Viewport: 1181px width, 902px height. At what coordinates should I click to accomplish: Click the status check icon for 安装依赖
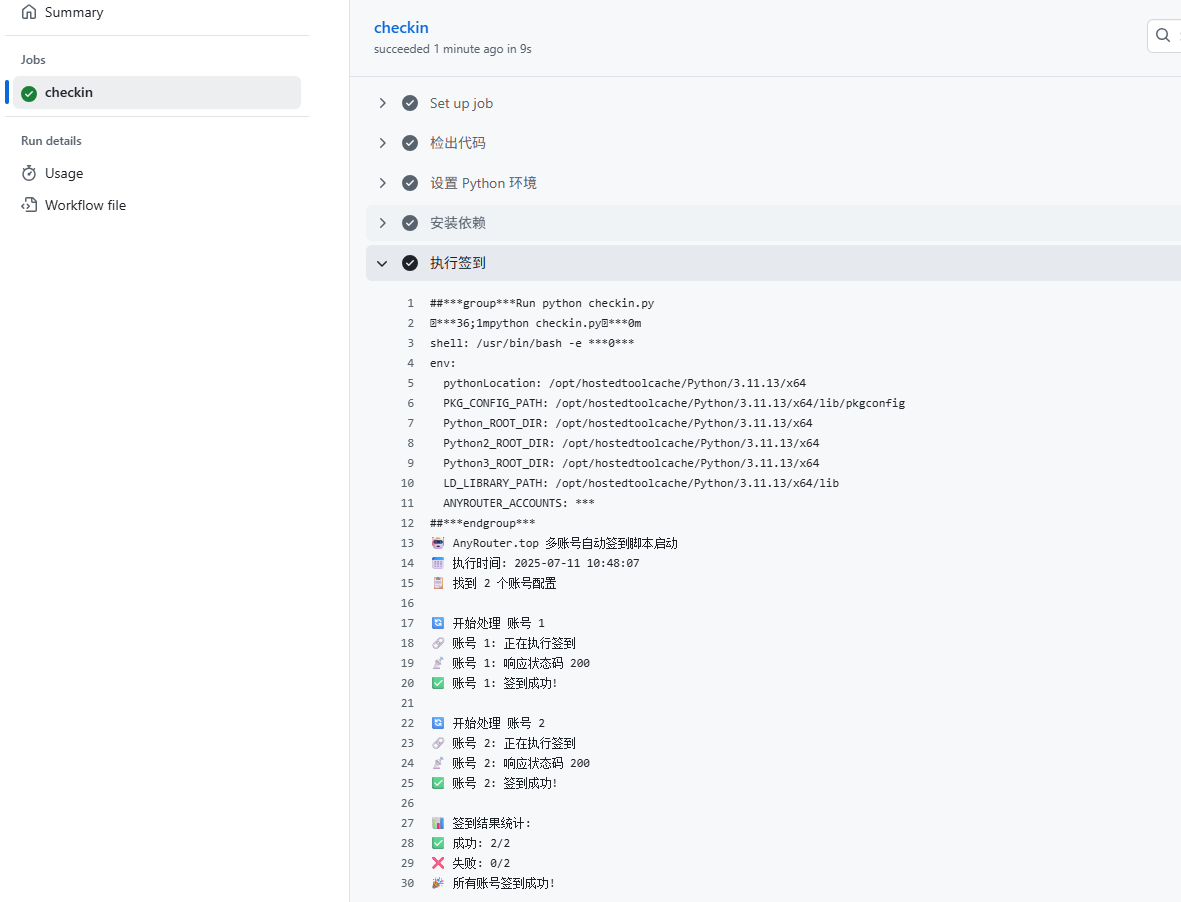pos(410,223)
